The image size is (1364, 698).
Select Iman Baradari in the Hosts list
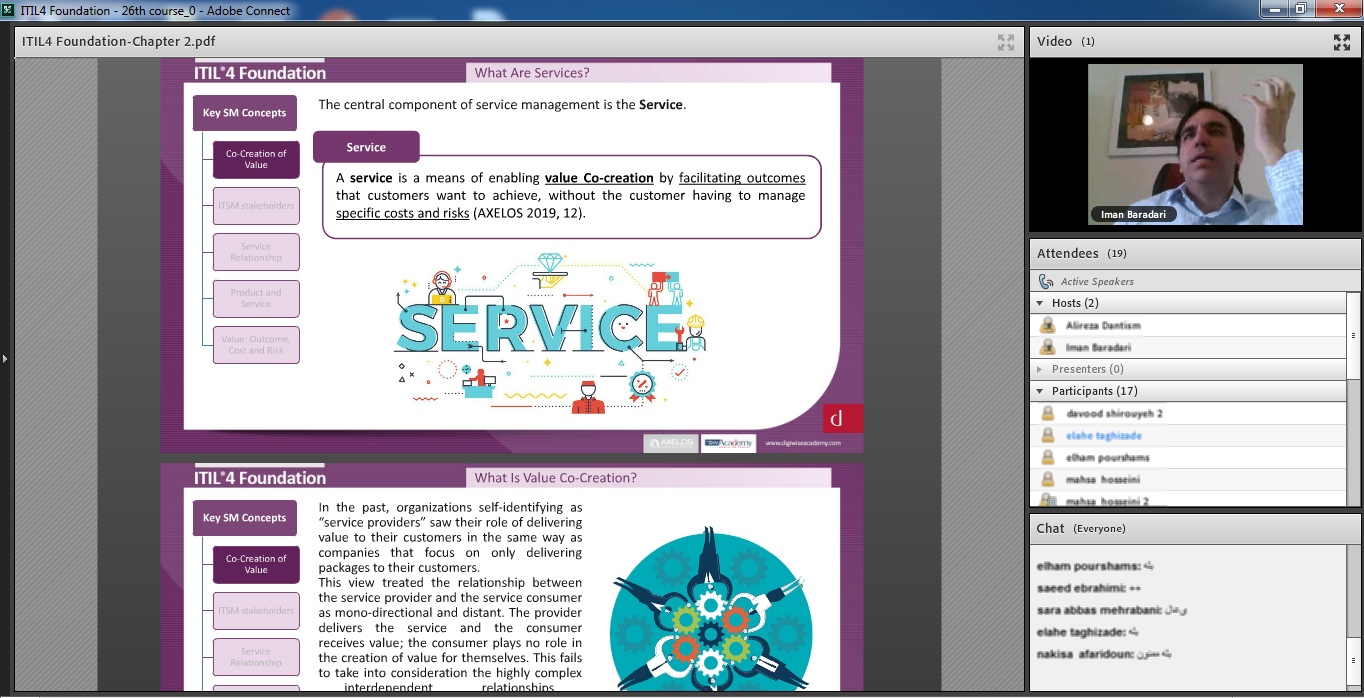pos(1099,347)
